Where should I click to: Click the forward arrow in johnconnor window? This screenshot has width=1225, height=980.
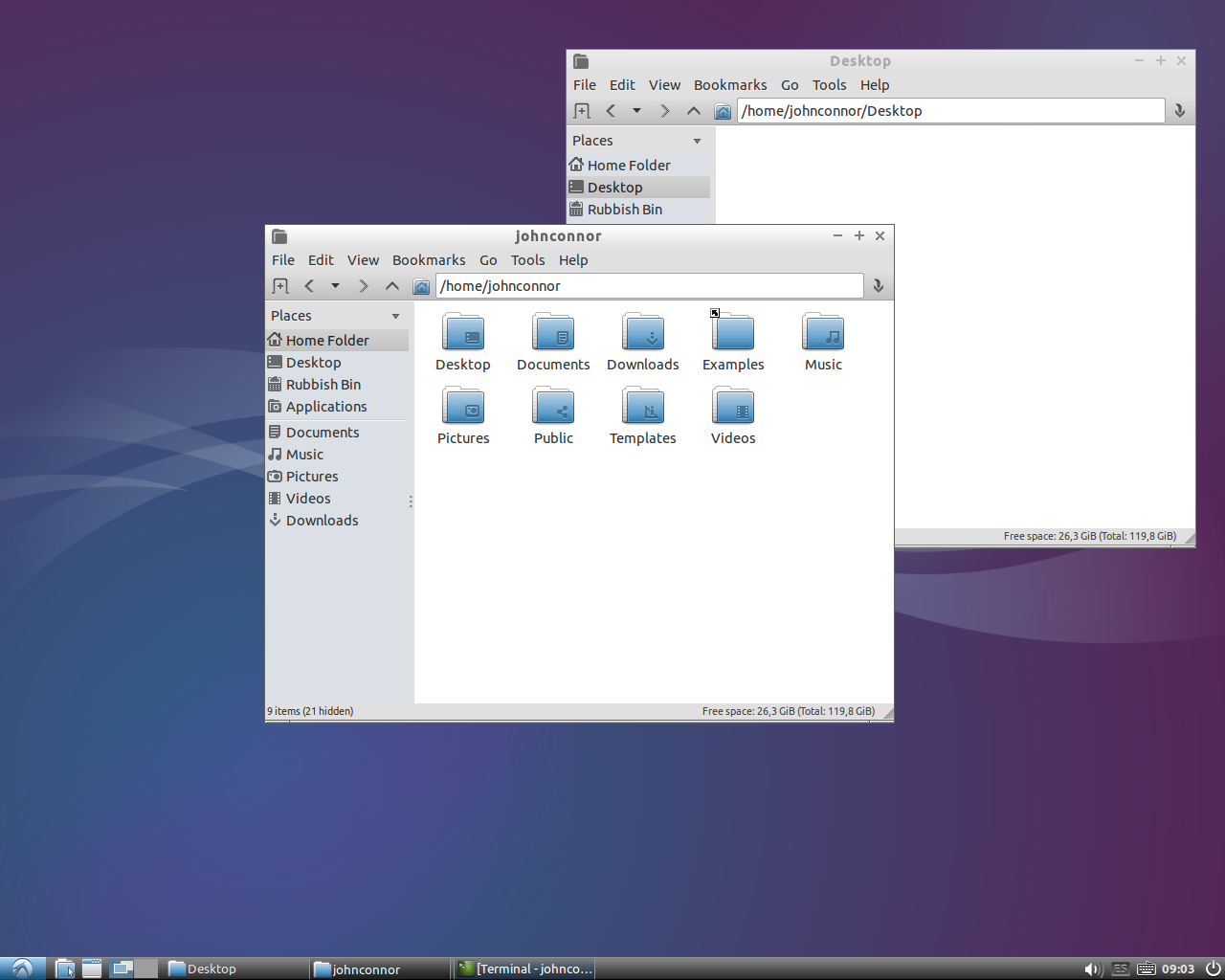click(x=363, y=286)
